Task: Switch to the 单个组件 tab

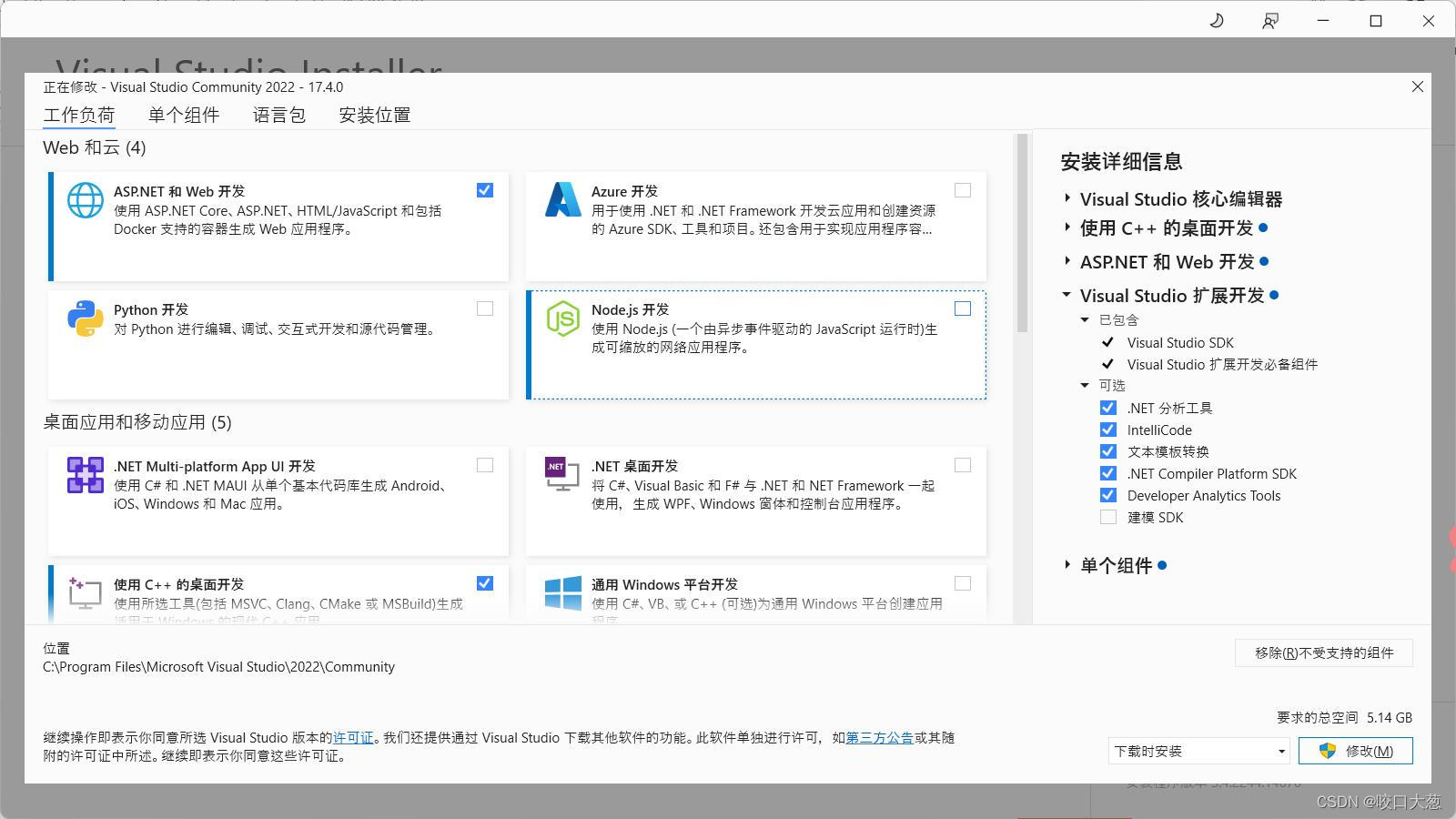Action: click(184, 116)
